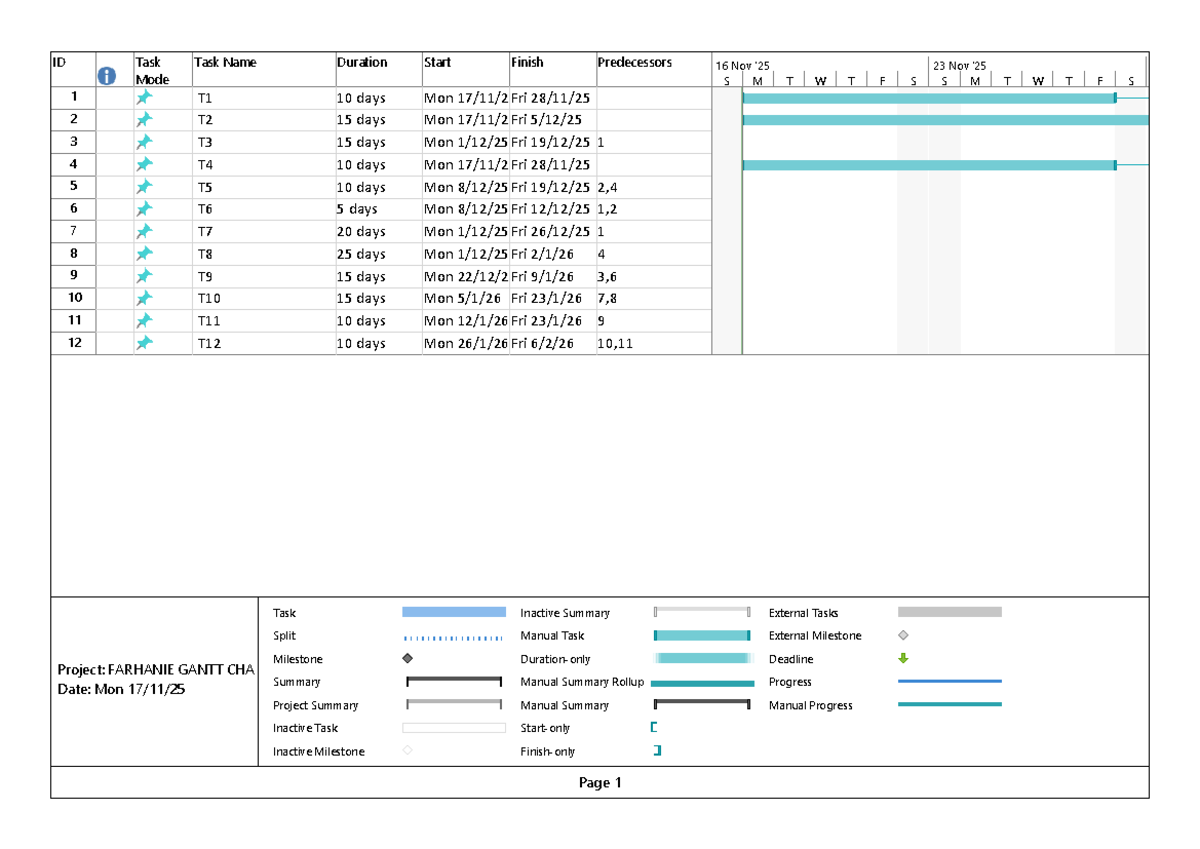Select the pushpin Task Mode icon for T6
This screenshot has width=1200, height=849.
145,209
